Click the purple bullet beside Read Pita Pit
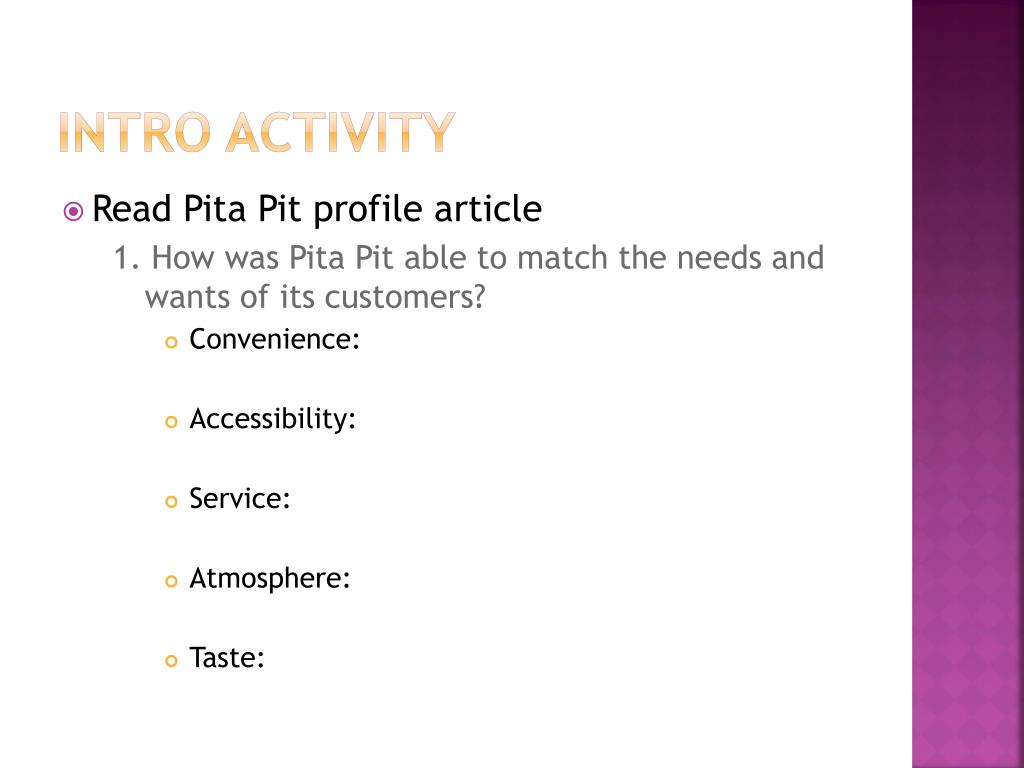 74,212
